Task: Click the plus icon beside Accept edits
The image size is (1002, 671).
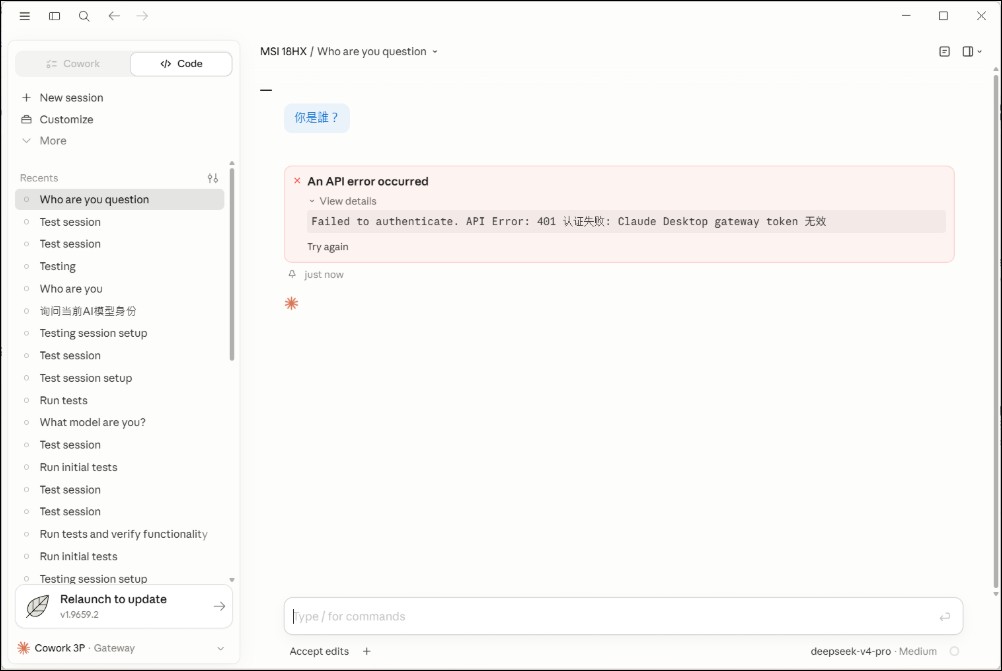Action: coord(367,651)
